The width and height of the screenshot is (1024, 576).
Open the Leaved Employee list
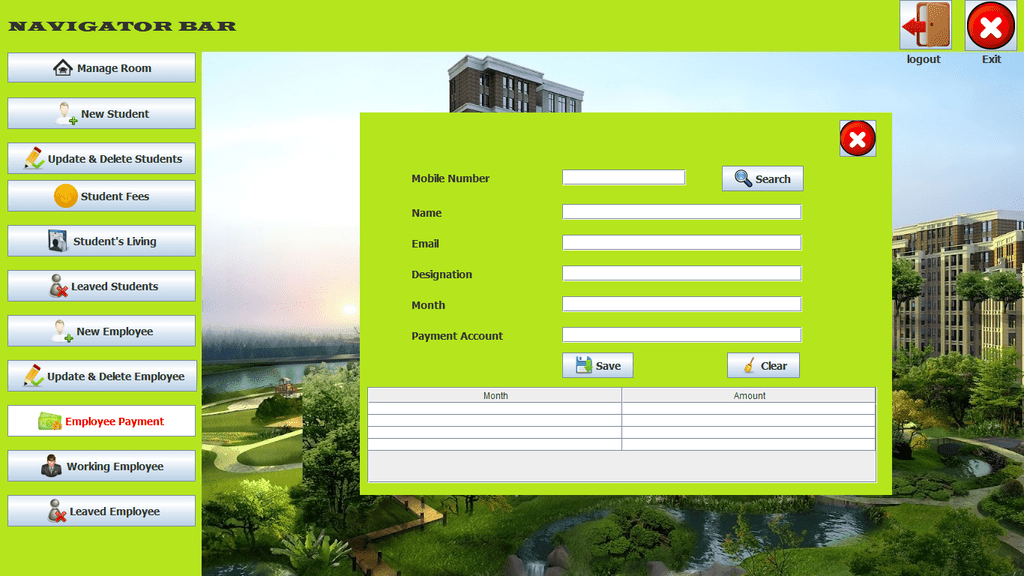101,511
